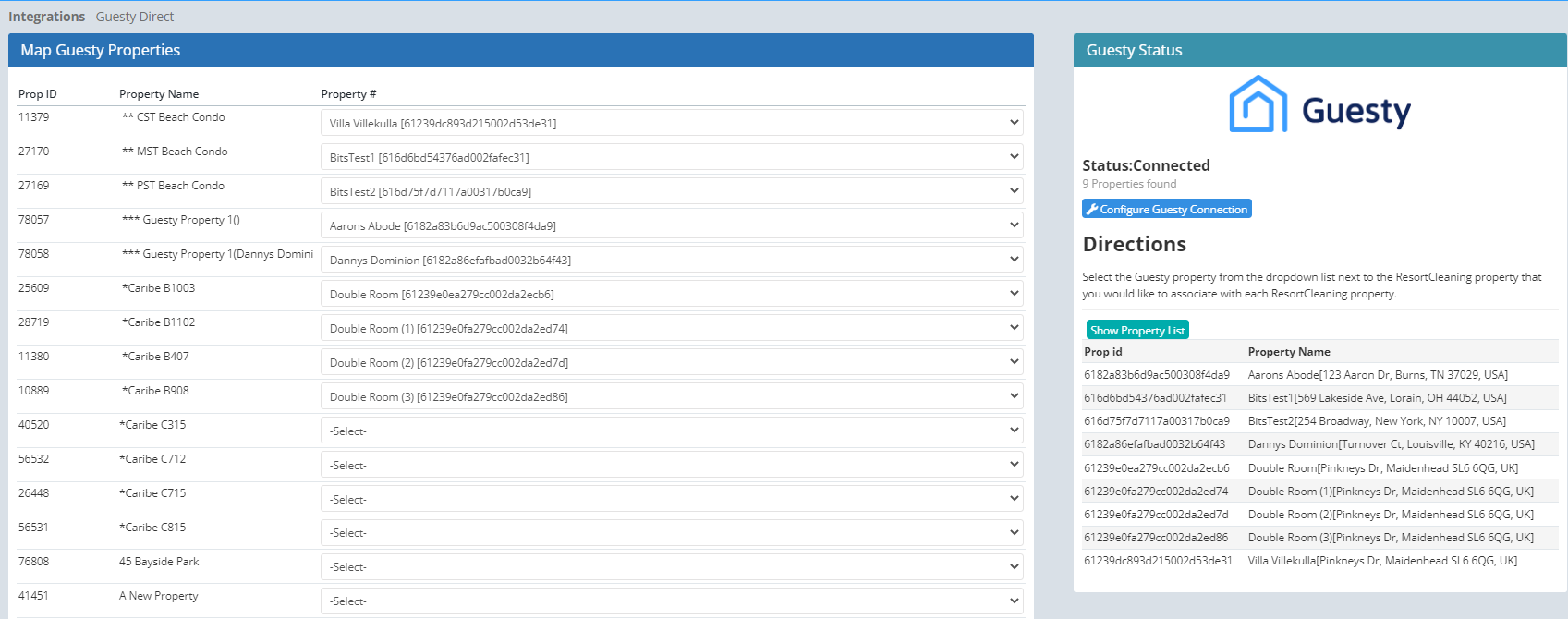
Task: Expand dropdown for Caribe B1003
Action: pos(672,294)
